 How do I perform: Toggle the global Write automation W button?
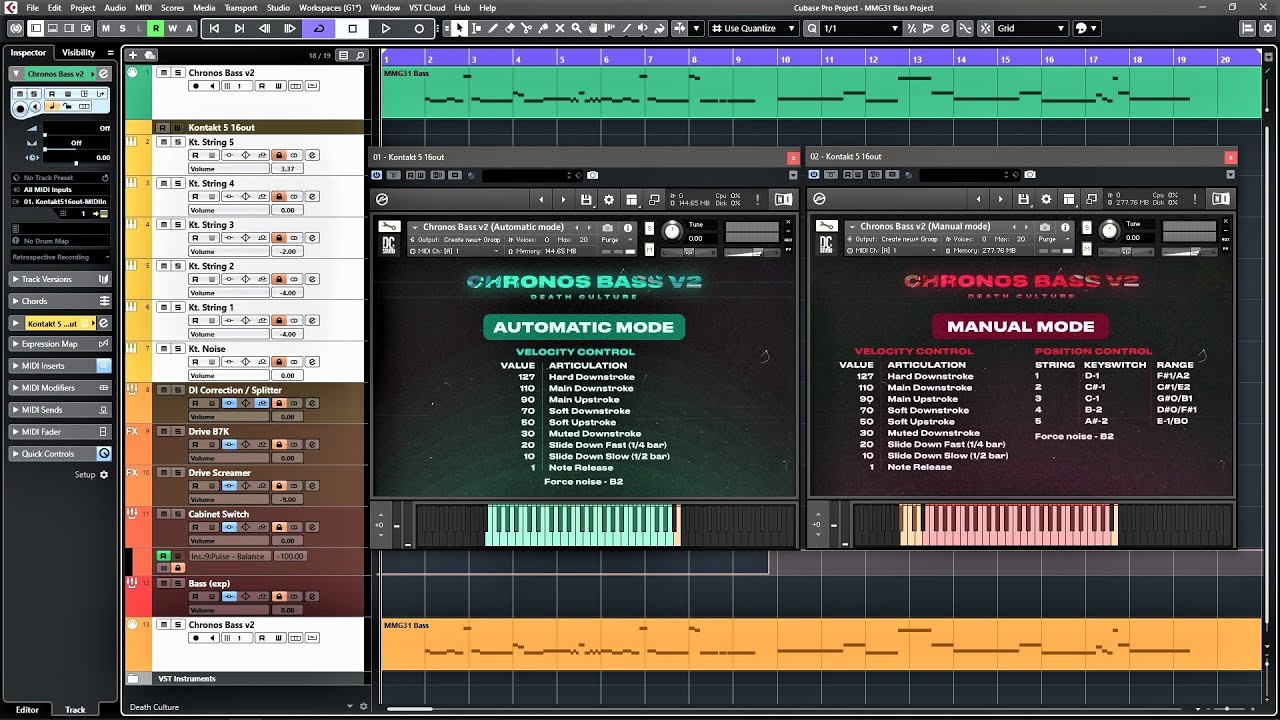pyautogui.click(x=173, y=28)
